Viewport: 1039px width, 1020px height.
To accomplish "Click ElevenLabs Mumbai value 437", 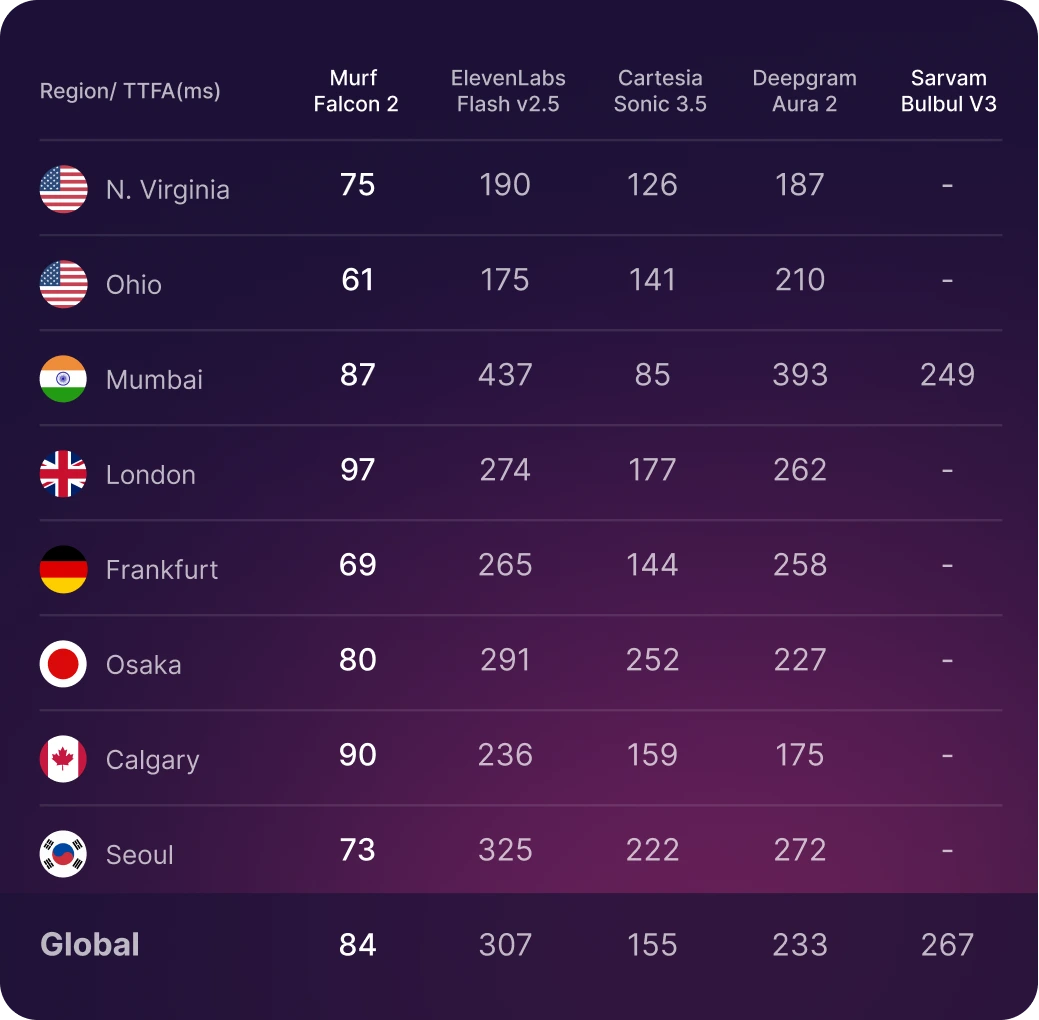I will 505,374.
